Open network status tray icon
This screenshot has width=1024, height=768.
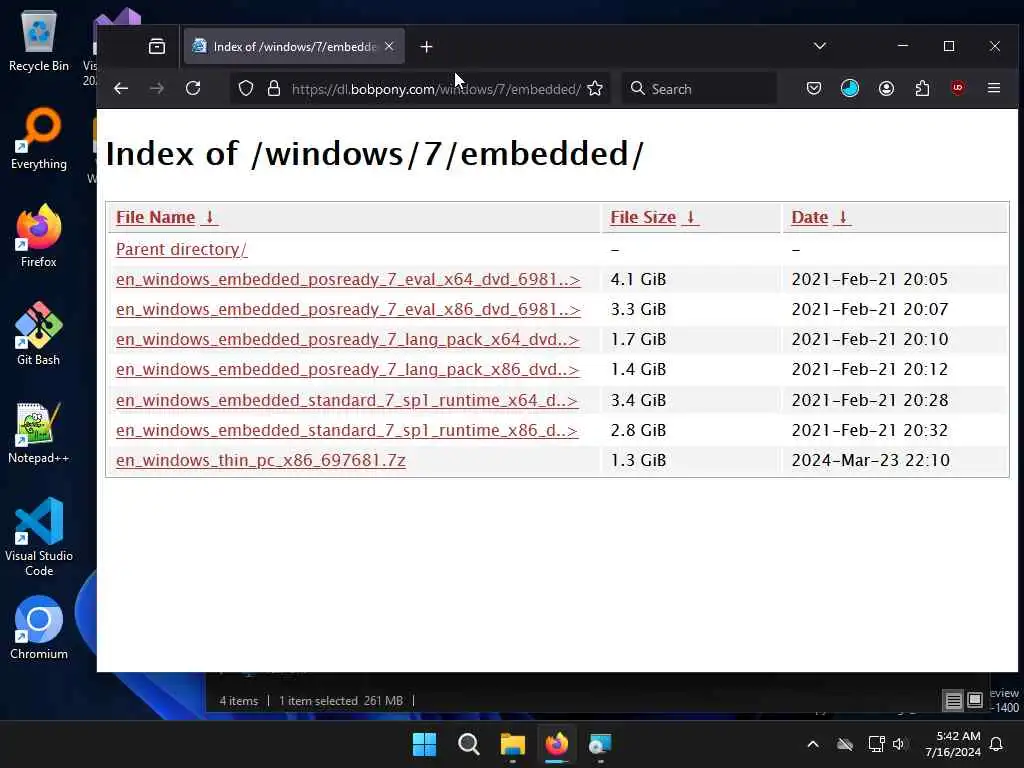(x=876, y=744)
